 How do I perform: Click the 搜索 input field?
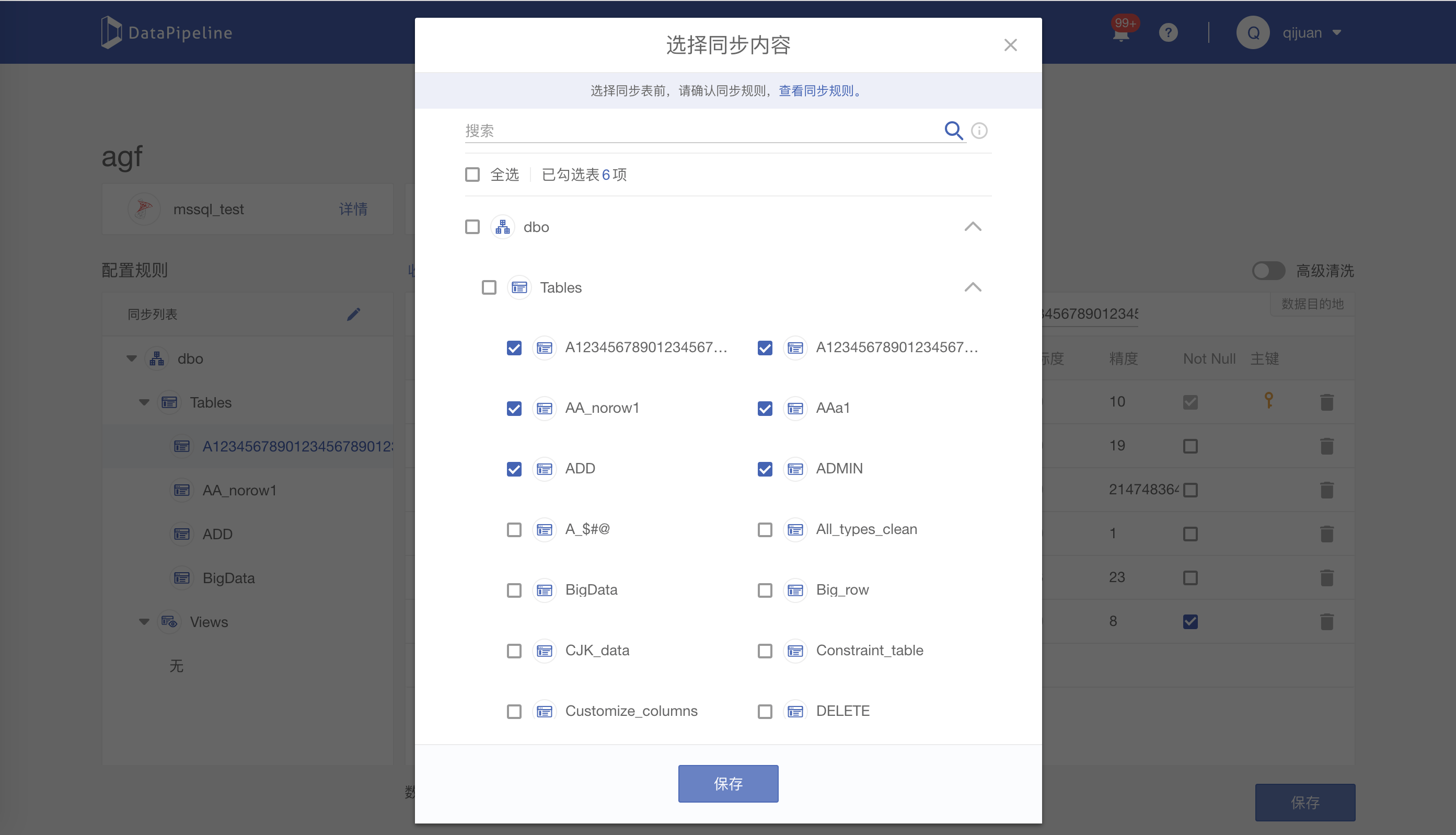700,131
